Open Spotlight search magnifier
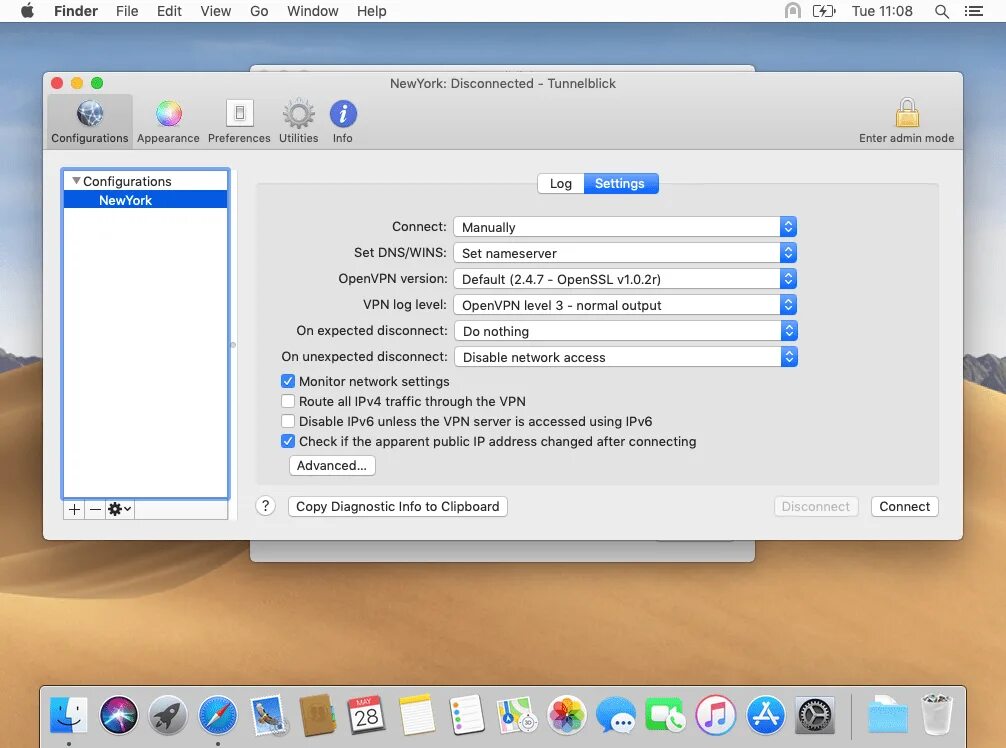 click(x=942, y=11)
